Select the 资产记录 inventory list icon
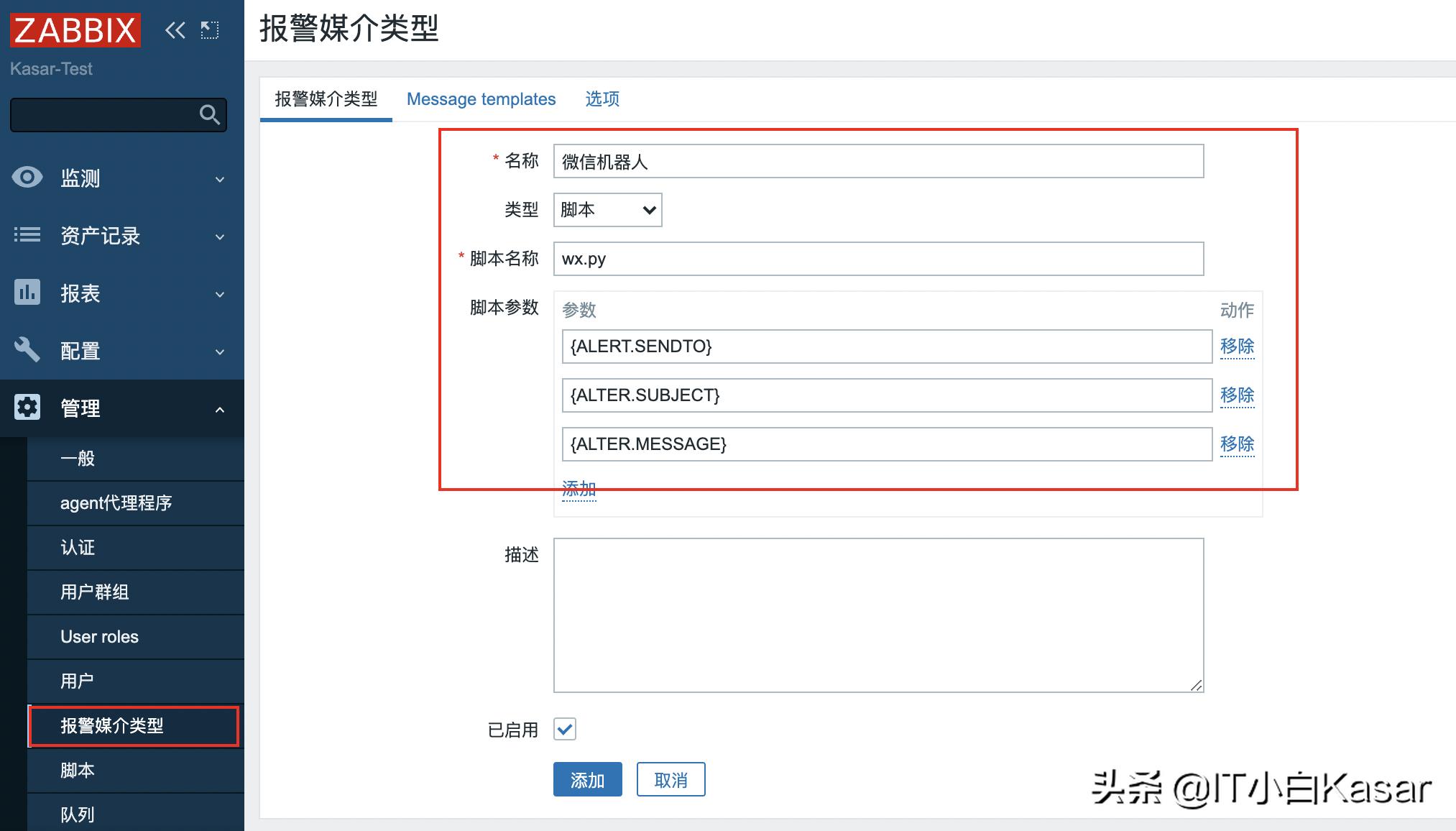The height and width of the screenshot is (831, 1456). 27,236
